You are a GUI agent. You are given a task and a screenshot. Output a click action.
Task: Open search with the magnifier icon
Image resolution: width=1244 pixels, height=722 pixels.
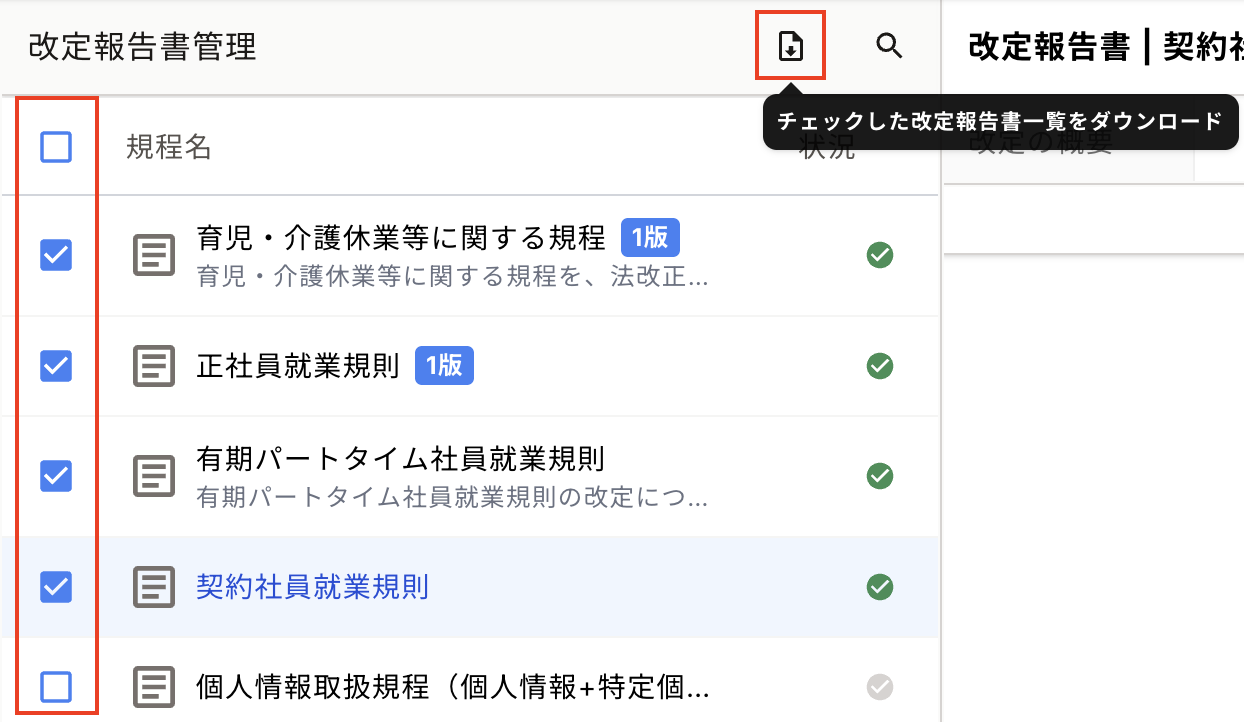point(889,46)
